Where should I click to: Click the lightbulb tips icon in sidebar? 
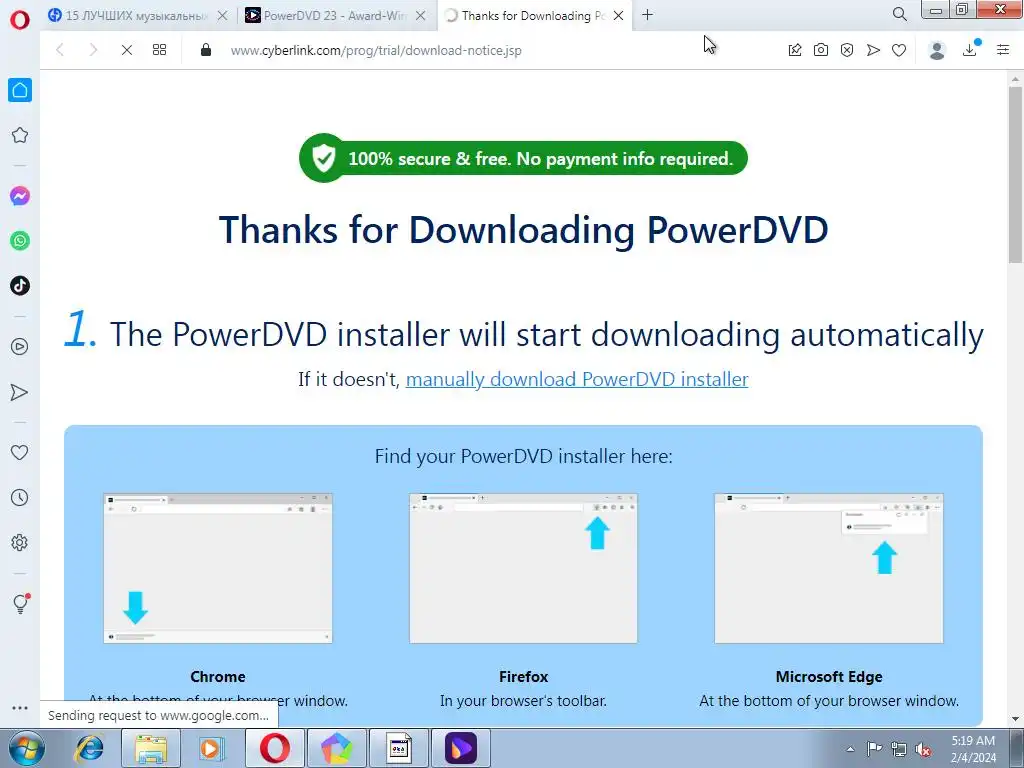pos(20,603)
